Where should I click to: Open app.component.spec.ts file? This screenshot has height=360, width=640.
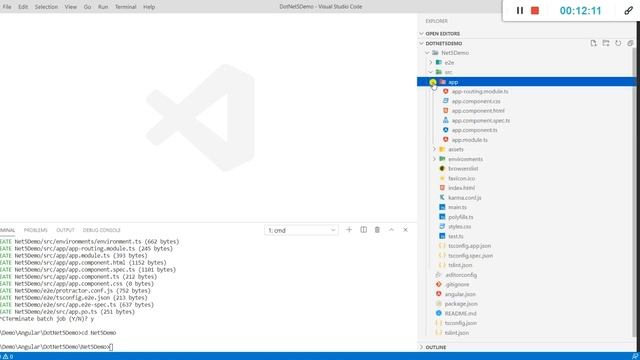pyautogui.click(x=481, y=120)
